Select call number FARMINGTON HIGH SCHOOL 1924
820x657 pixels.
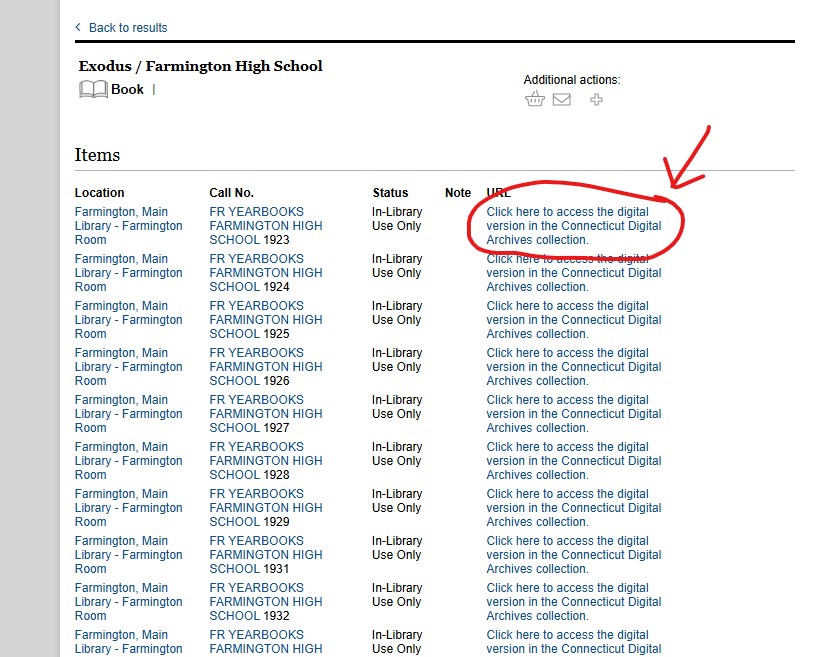pyautogui.click(x=266, y=273)
